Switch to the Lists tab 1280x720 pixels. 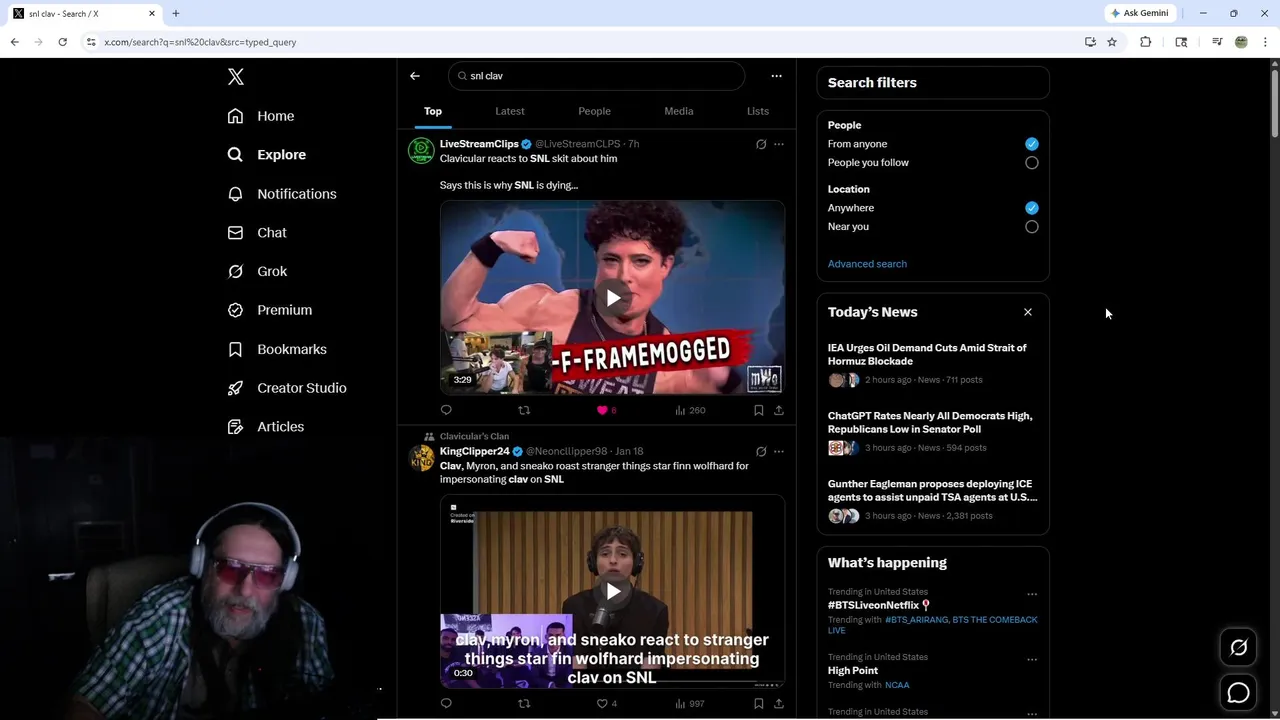tap(758, 111)
